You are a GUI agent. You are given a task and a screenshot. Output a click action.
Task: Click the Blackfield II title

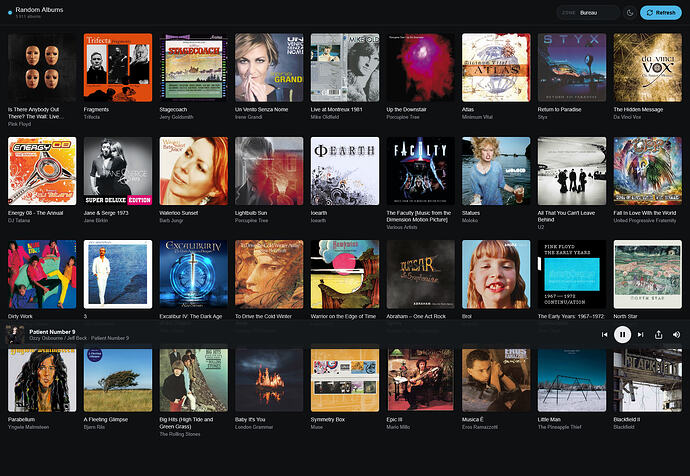(627, 420)
